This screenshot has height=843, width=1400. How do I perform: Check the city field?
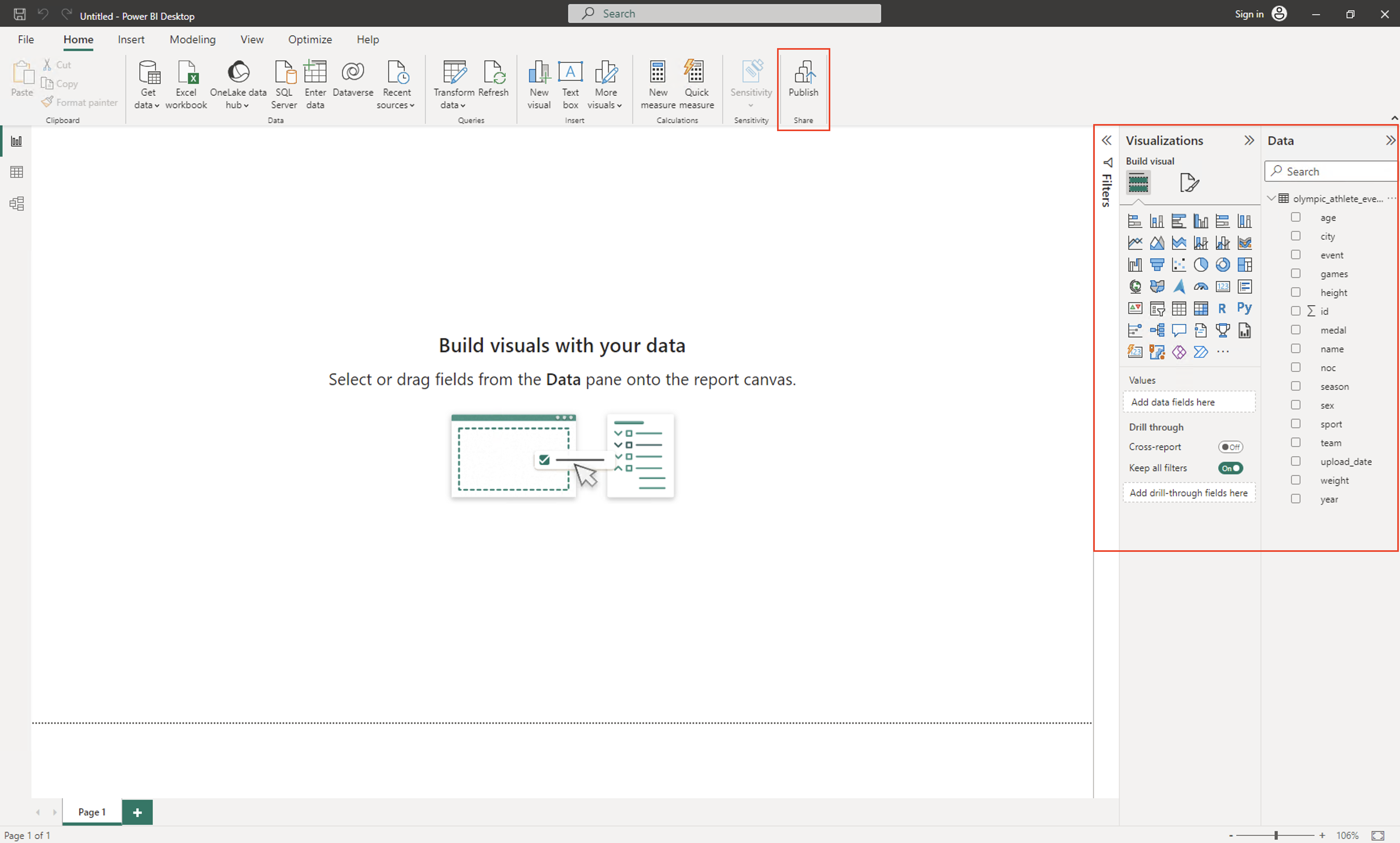(1296, 236)
